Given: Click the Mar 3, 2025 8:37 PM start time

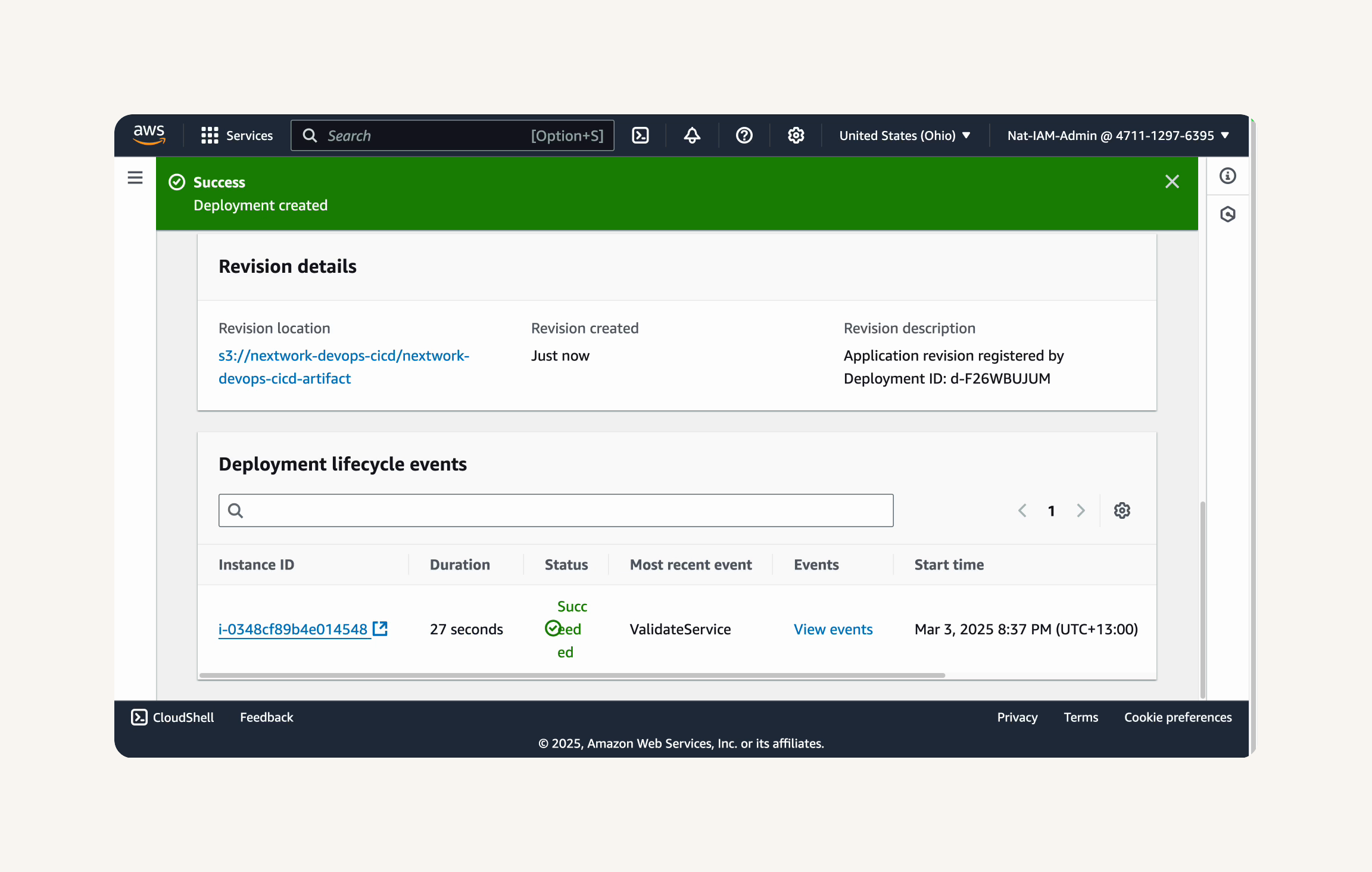Looking at the screenshot, I should pyautogui.click(x=1026, y=629).
